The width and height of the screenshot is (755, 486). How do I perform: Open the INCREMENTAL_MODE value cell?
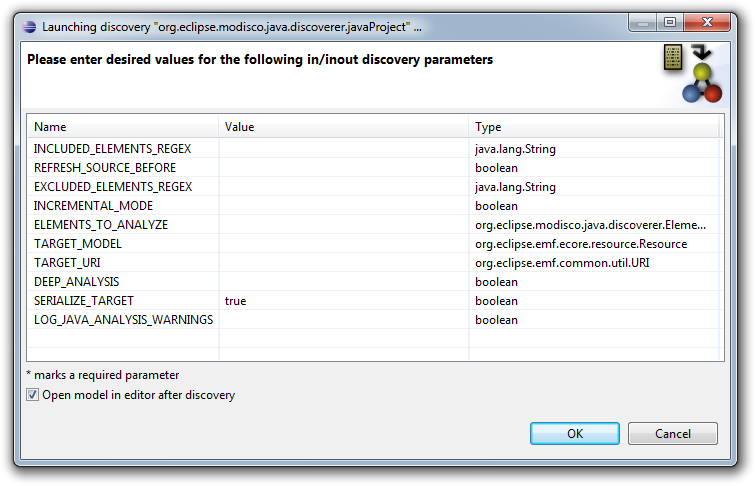(x=344, y=206)
